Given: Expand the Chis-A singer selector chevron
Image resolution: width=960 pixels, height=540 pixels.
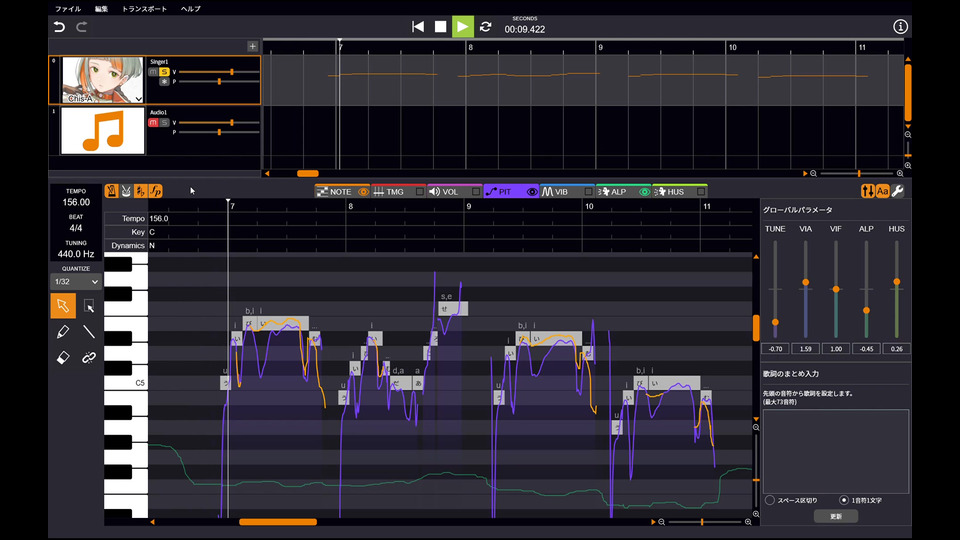Looking at the screenshot, I should point(137,98).
